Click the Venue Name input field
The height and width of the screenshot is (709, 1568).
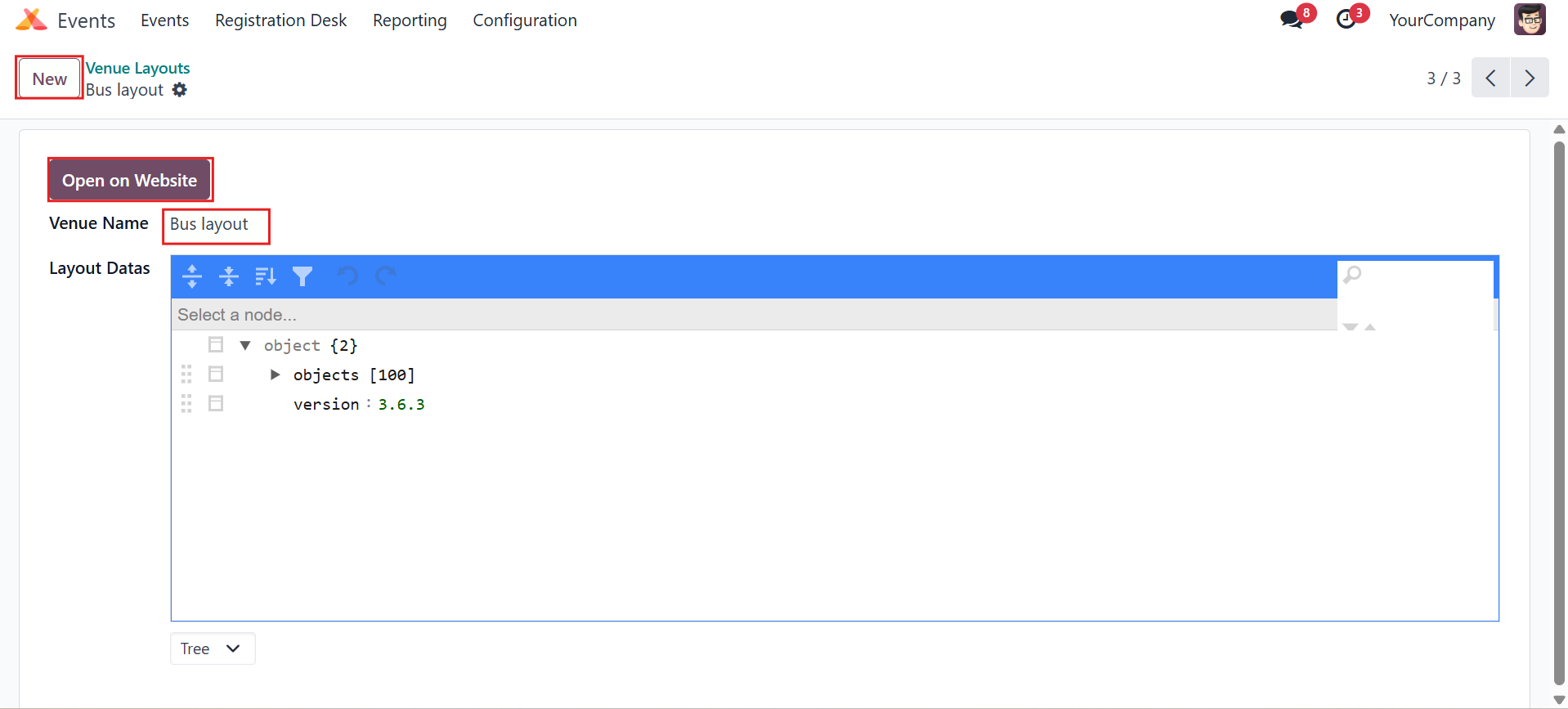[x=216, y=224]
